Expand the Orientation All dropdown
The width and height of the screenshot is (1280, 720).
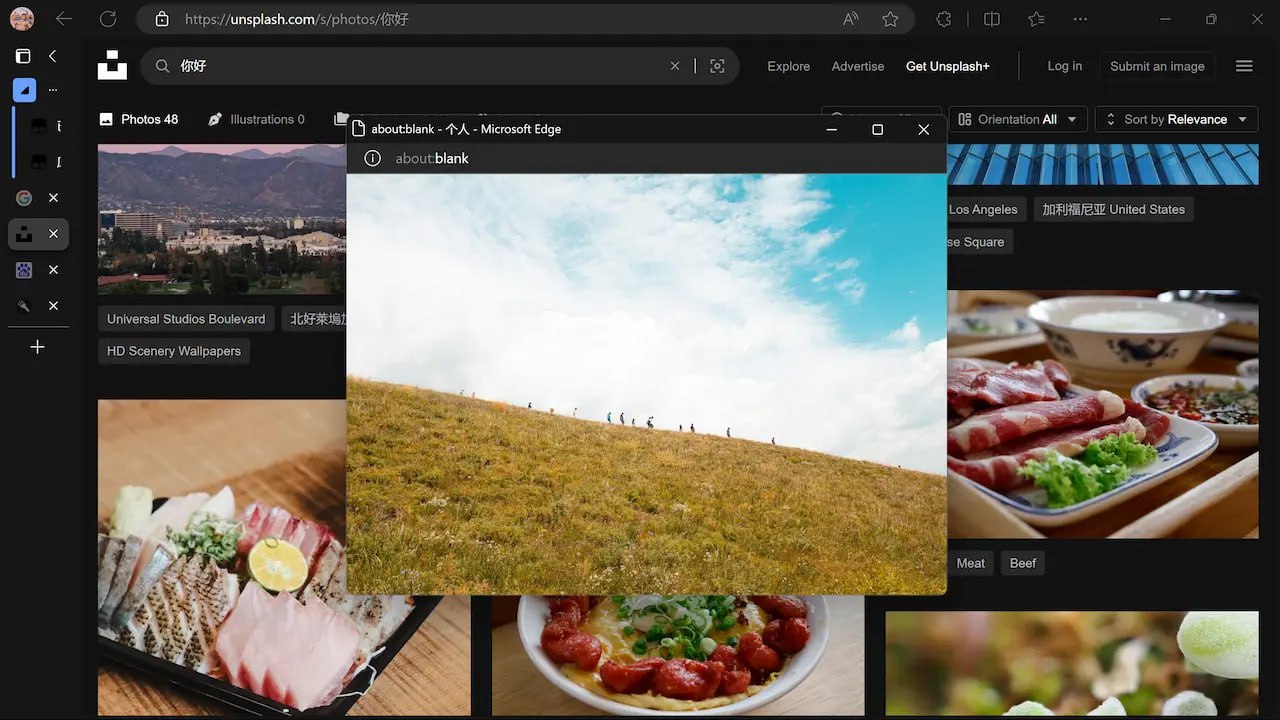pos(1018,119)
